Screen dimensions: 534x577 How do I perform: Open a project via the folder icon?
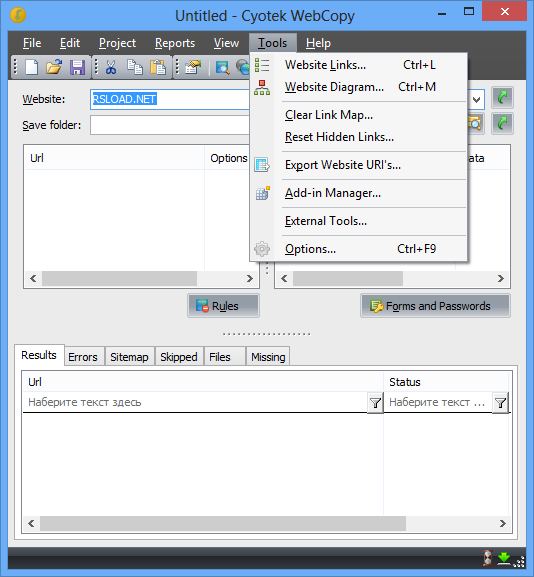click(x=54, y=67)
